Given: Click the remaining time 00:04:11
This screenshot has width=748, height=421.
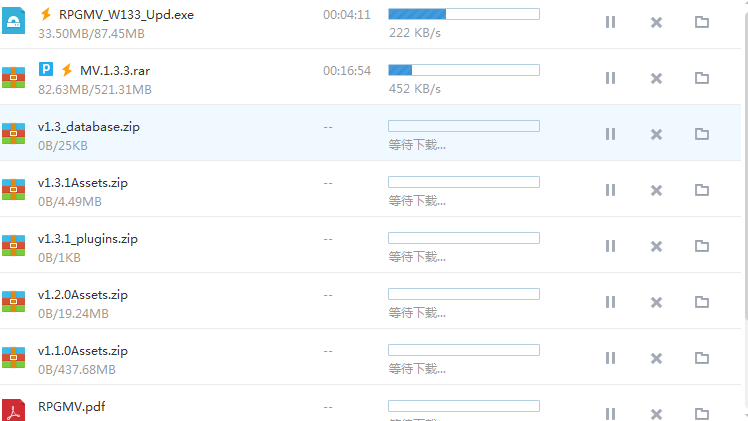Looking at the screenshot, I should pyautogui.click(x=347, y=15).
